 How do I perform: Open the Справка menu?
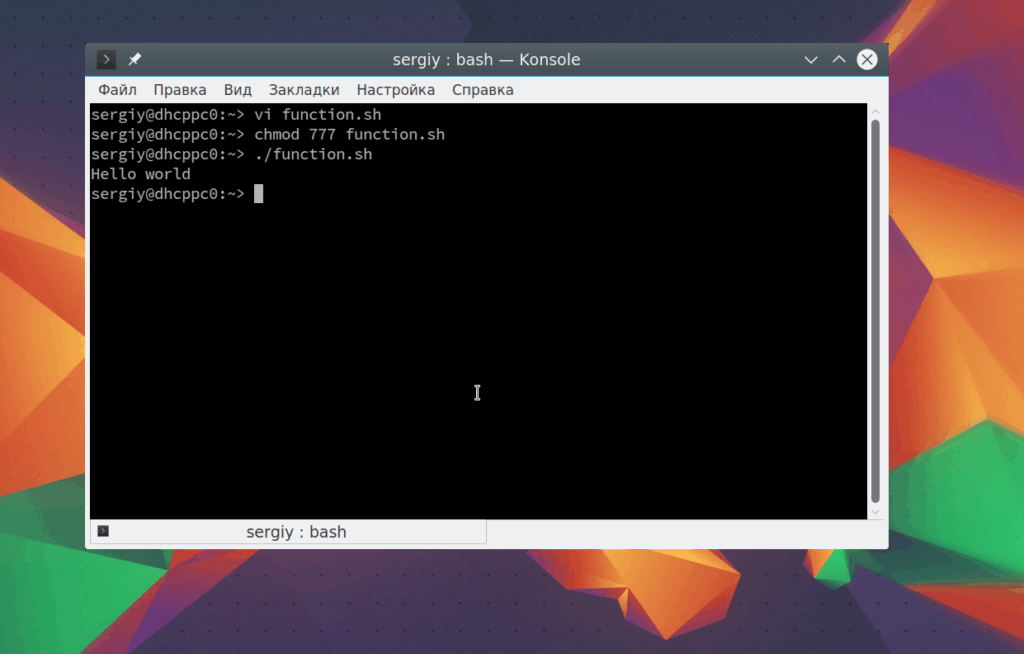pos(483,90)
